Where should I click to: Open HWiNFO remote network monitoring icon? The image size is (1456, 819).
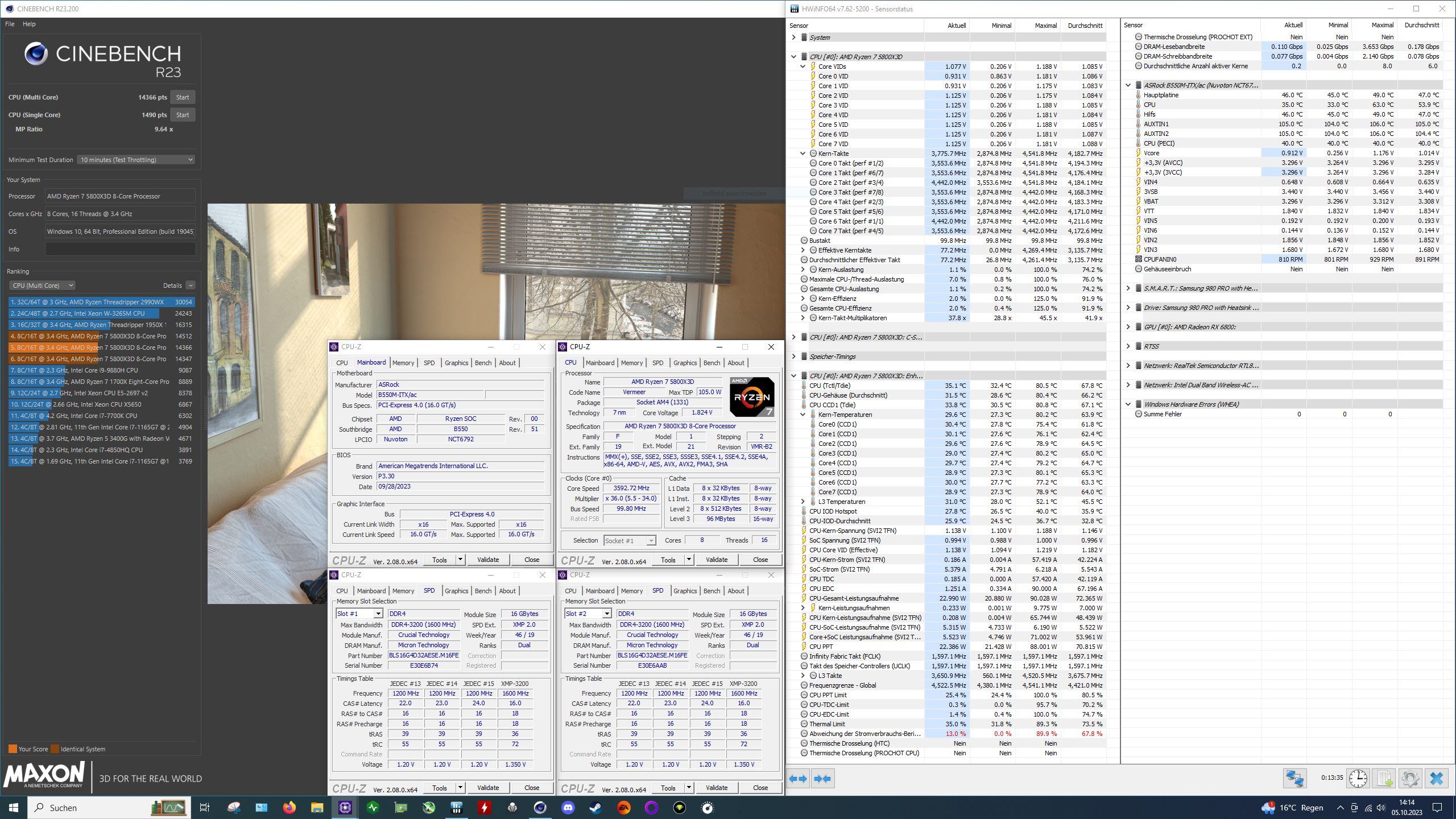click(x=1294, y=778)
